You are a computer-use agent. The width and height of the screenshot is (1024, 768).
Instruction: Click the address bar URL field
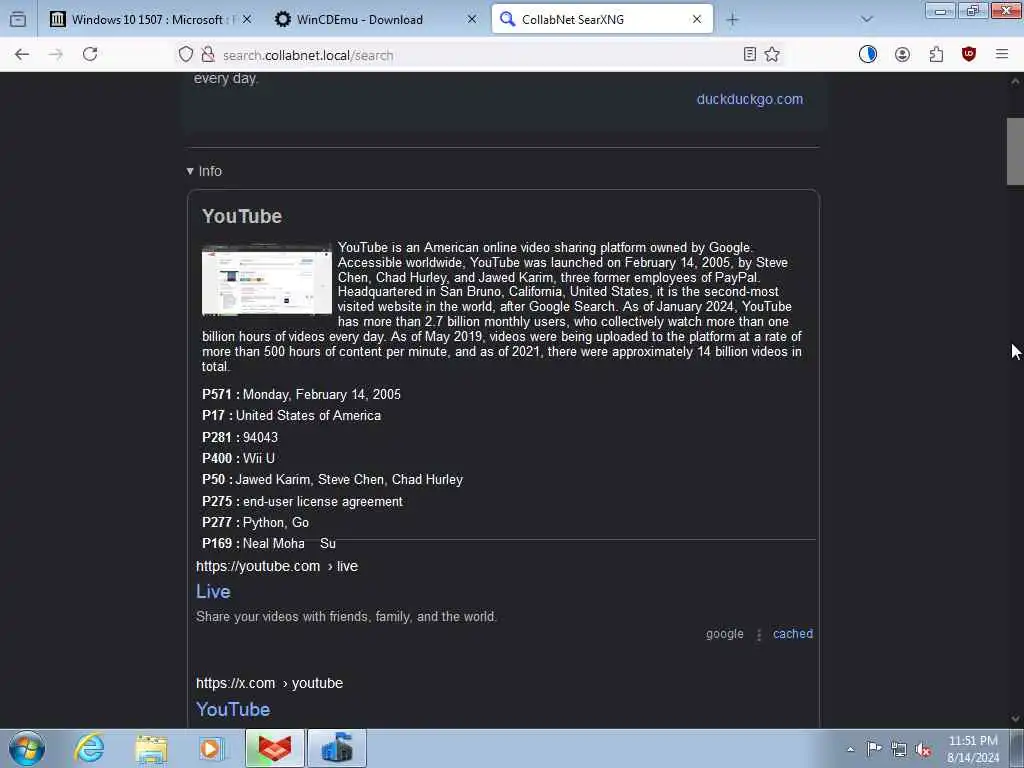tap(477, 55)
